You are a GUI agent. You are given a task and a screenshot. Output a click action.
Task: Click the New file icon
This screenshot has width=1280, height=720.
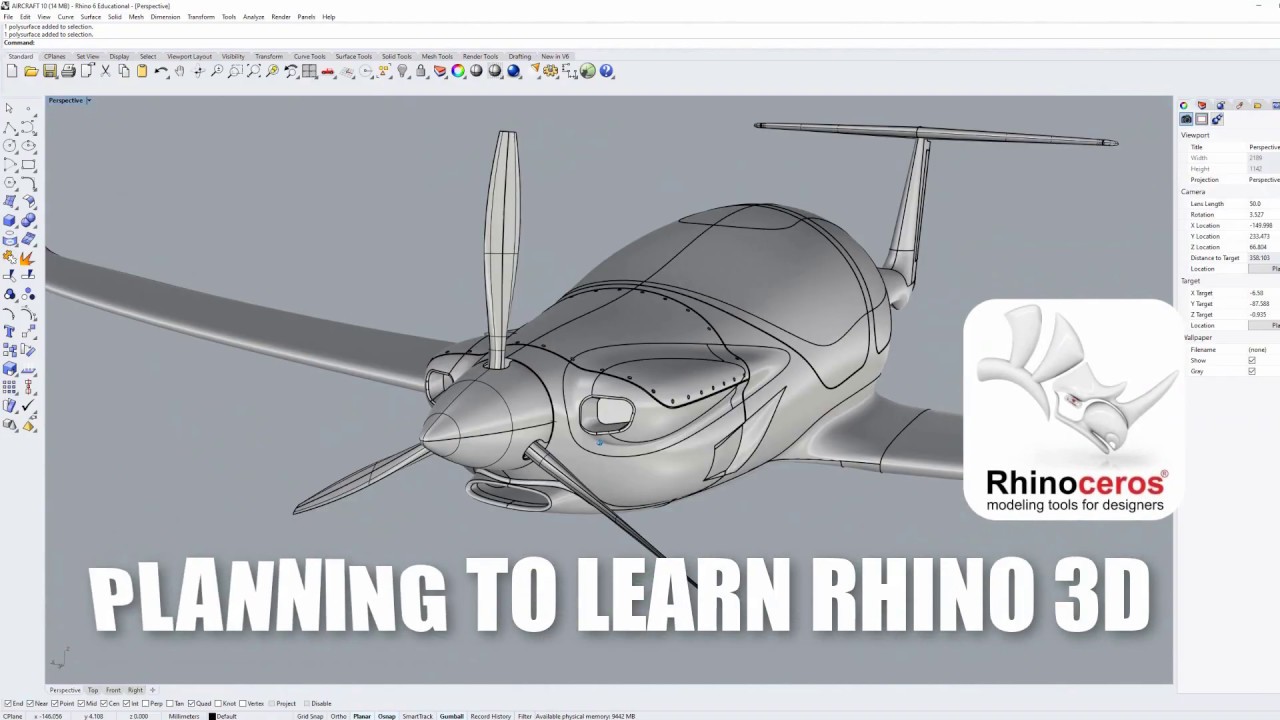click(12, 71)
